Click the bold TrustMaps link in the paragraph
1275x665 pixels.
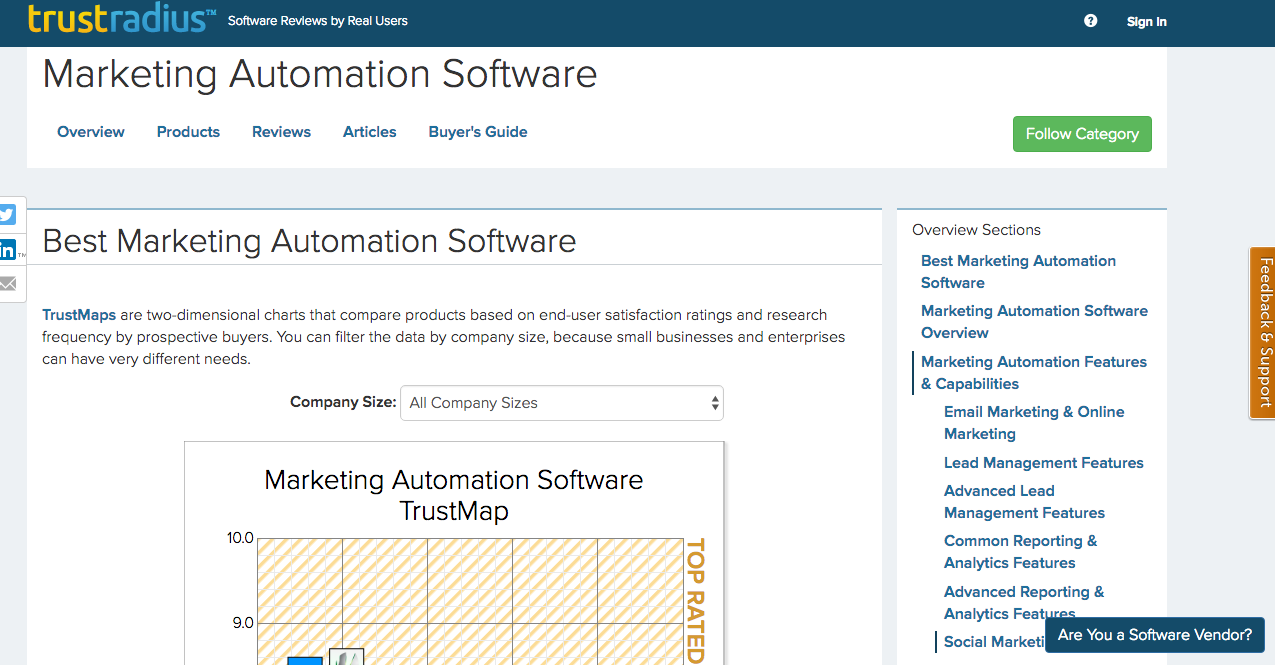coord(78,315)
